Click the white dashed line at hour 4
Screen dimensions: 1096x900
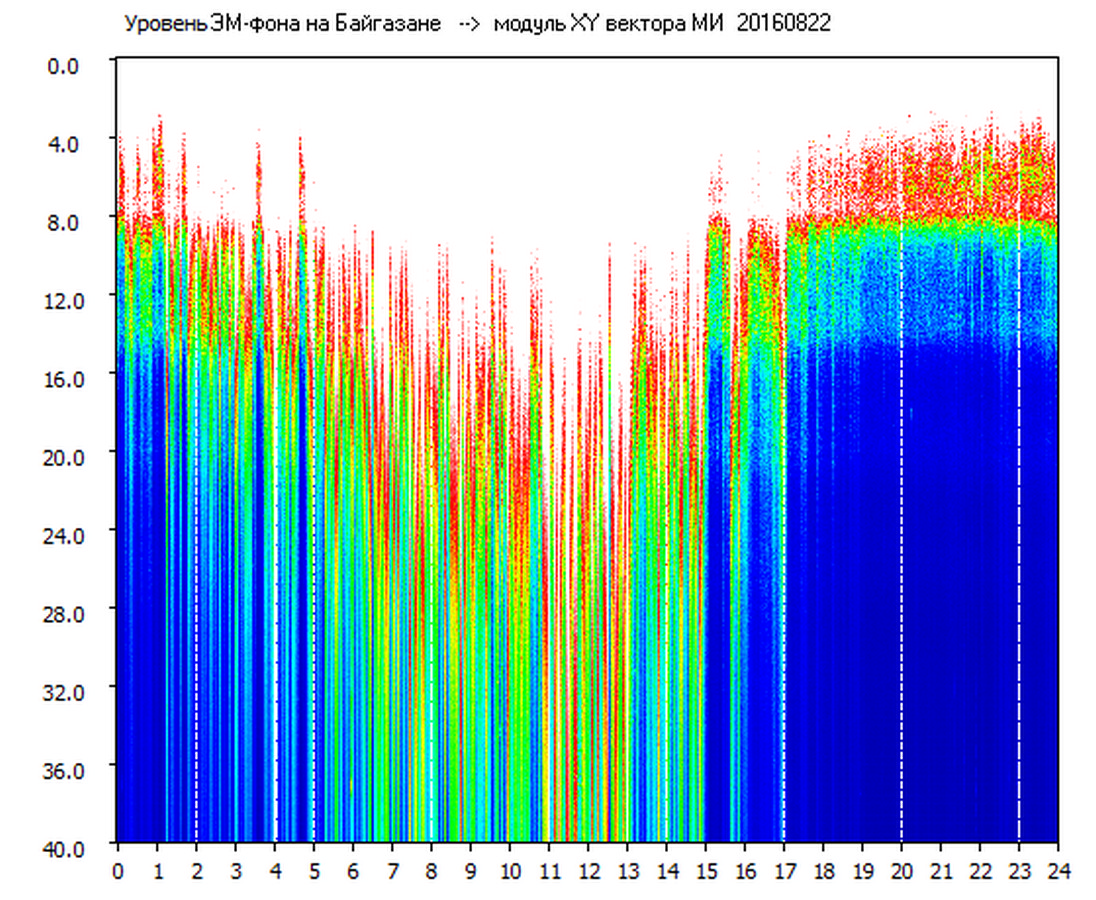(x=275, y=600)
